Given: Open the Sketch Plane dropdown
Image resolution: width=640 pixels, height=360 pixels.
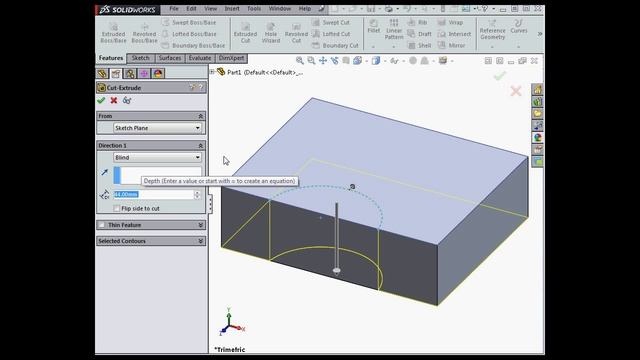Looking at the screenshot, I should 157,128.
